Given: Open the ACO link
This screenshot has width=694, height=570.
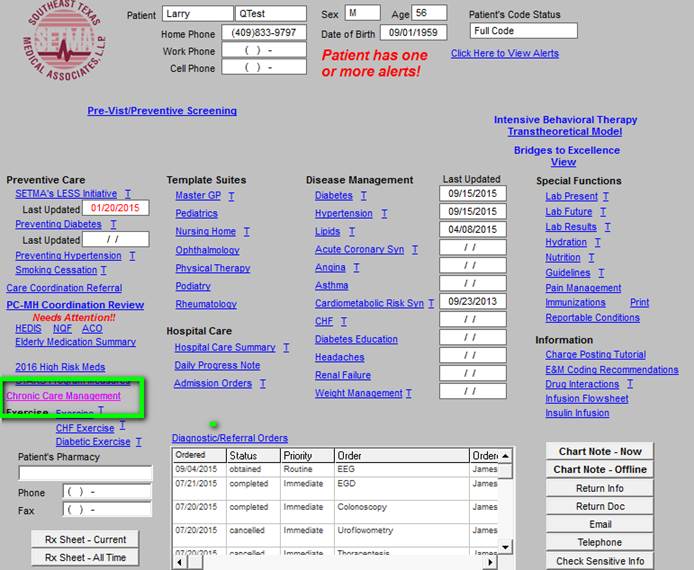Looking at the screenshot, I should tap(92, 329).
